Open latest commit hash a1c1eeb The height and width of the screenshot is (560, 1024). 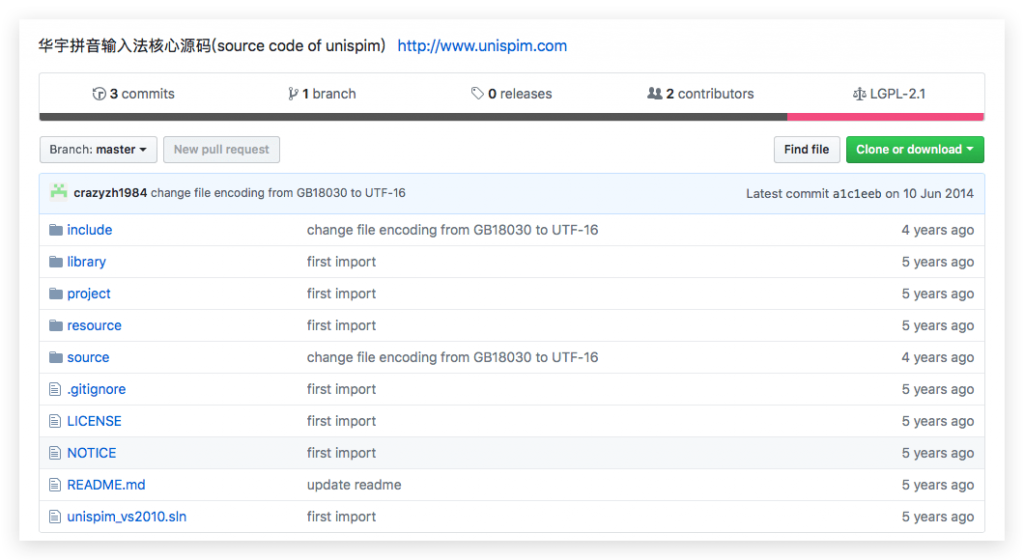[857, 193]
